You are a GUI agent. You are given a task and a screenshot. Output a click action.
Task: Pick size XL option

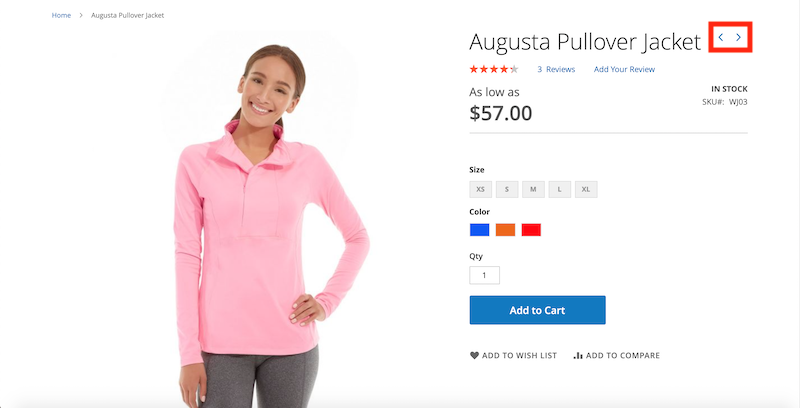coord(586,189)
